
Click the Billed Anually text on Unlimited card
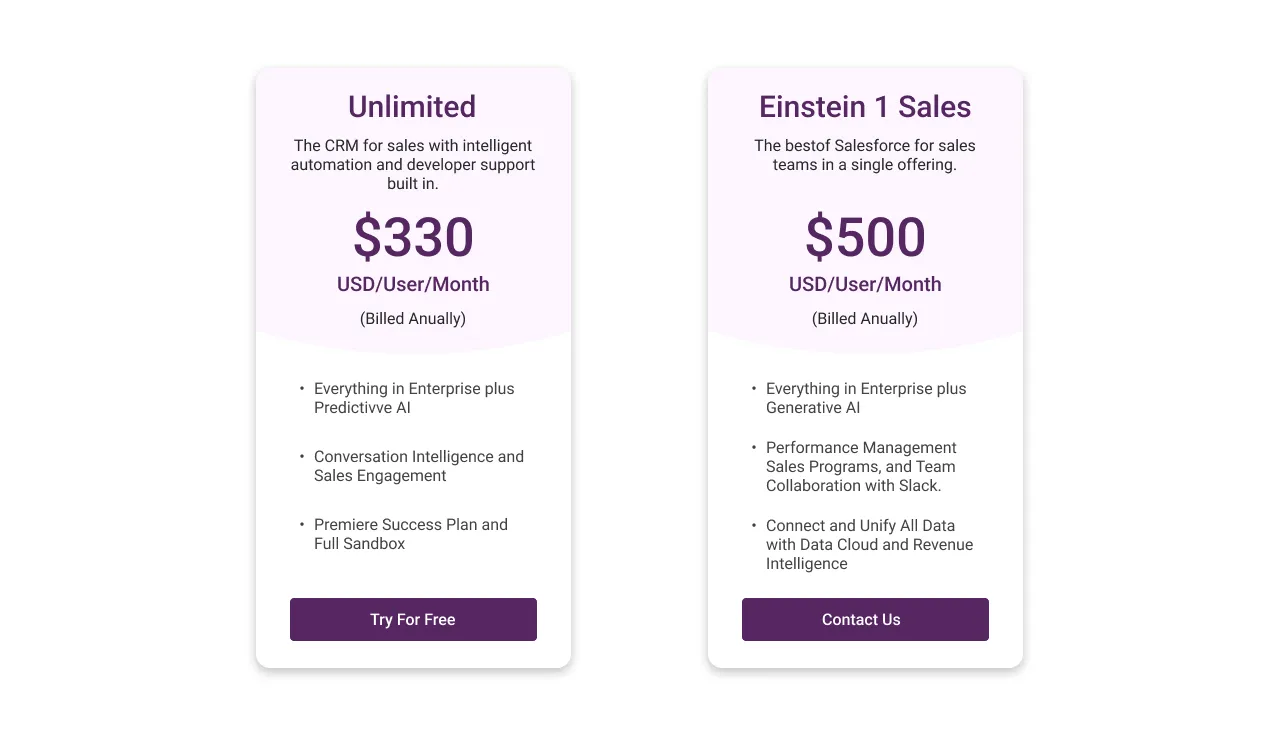412,318
